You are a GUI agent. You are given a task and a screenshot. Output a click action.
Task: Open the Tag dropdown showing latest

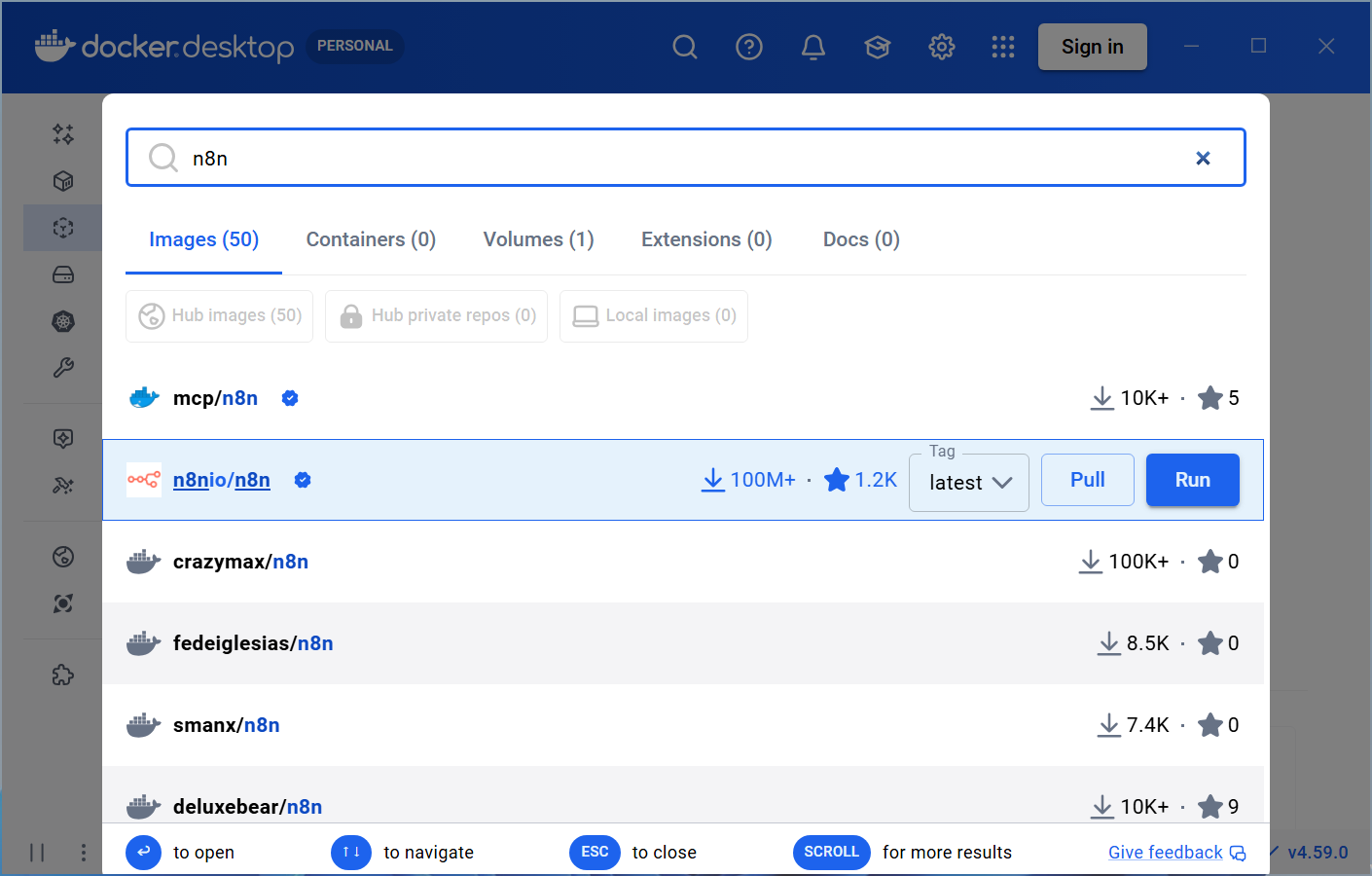click(968, 482)
